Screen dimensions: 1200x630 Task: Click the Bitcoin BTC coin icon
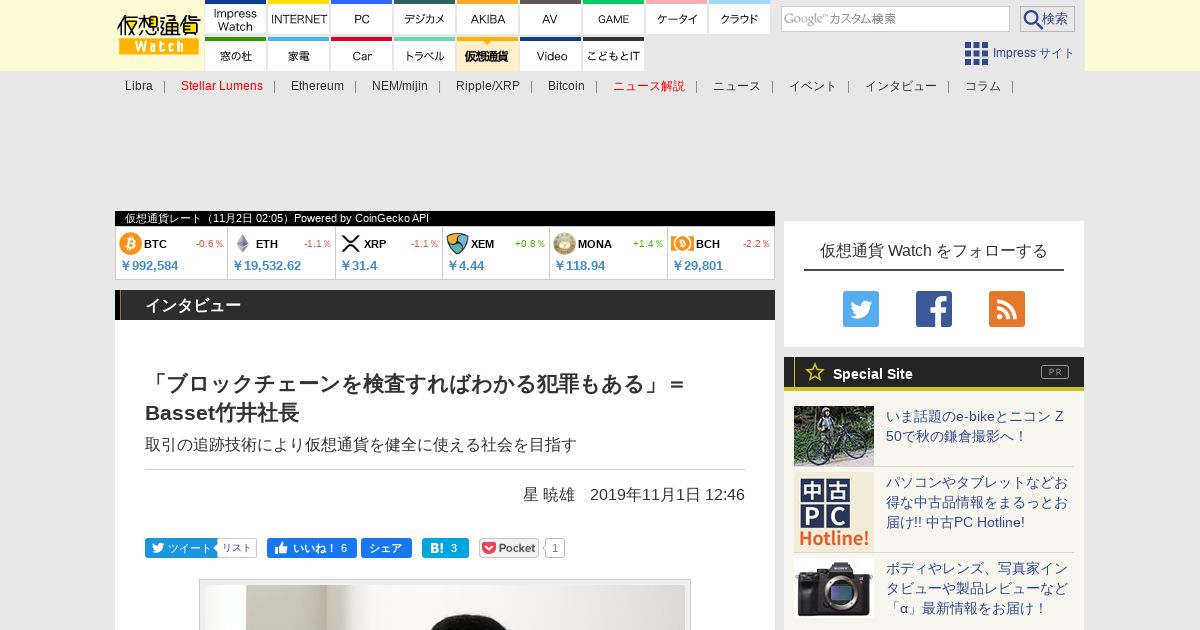tap(130, 244)
